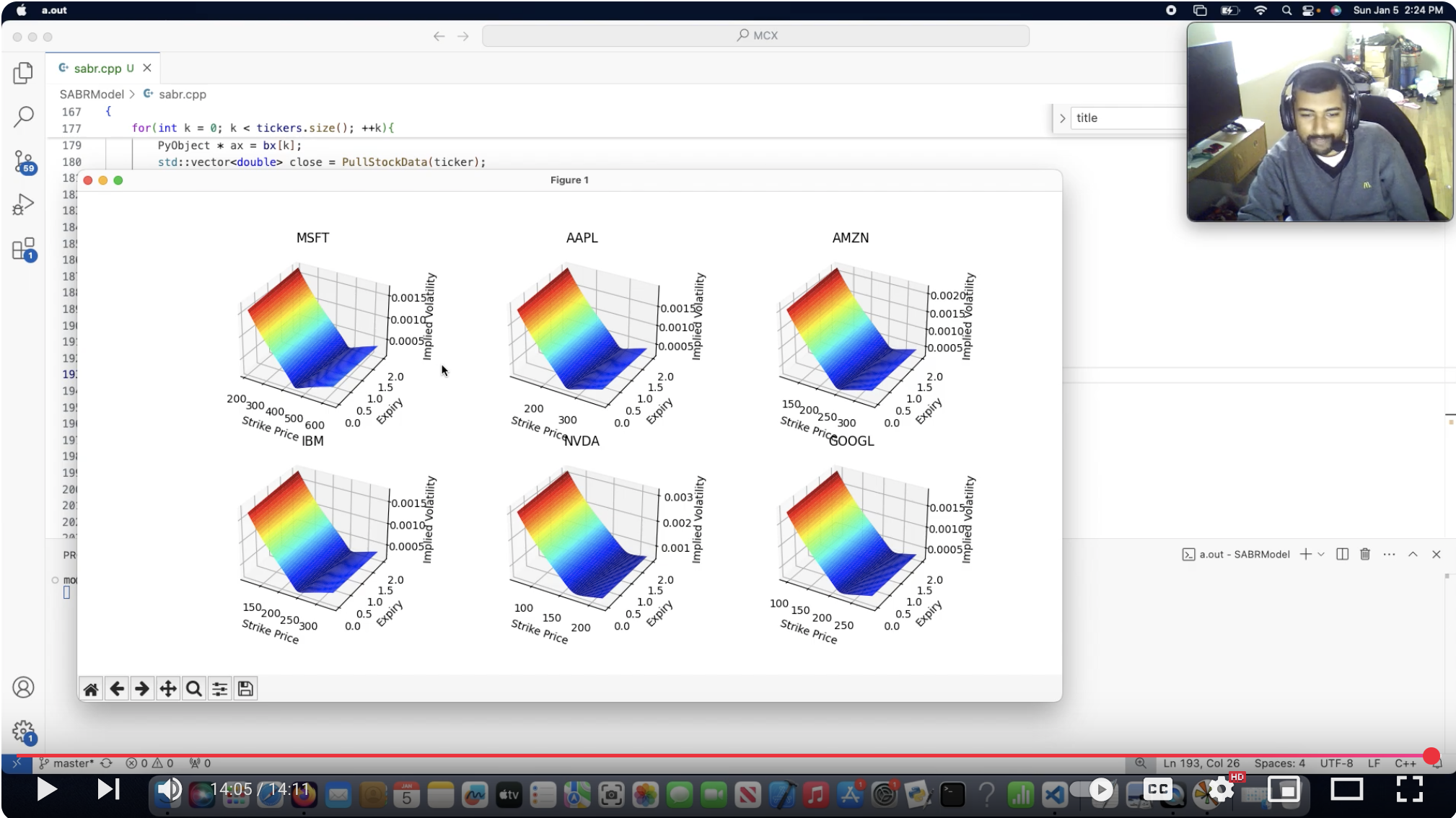Open the master branch picker in the status bar
Image resolution: width=1456 pixels, height=818 pixels.
coord(66,763)
